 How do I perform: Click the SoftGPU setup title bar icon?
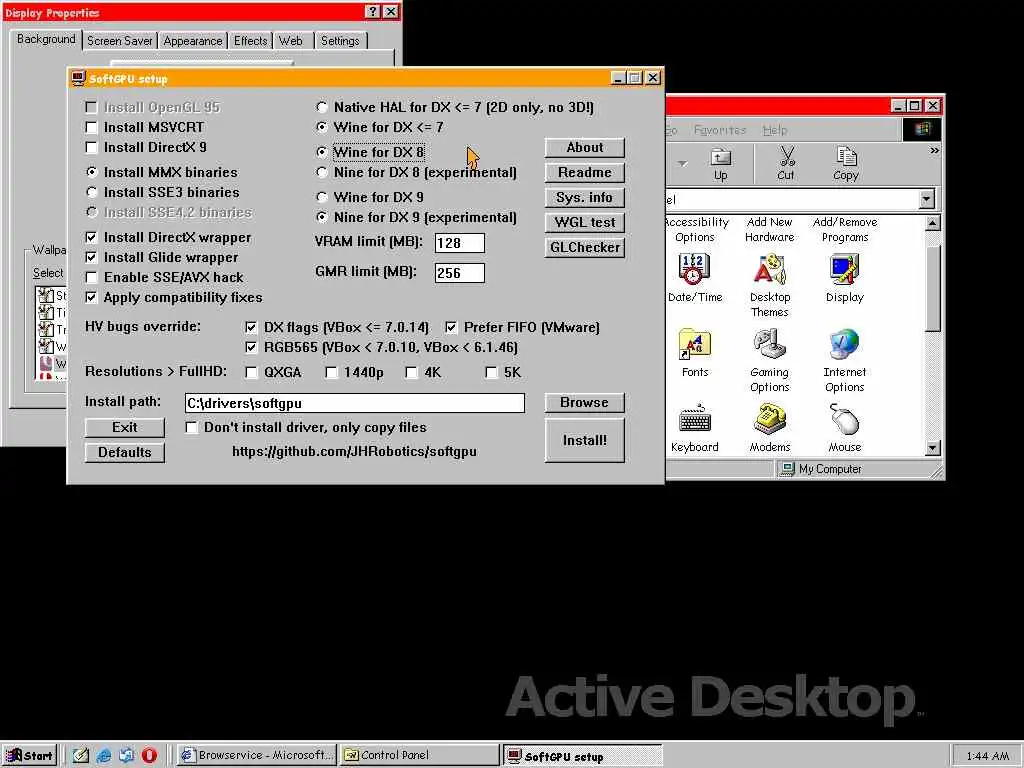pyautogui.click(x=78, y=78)
